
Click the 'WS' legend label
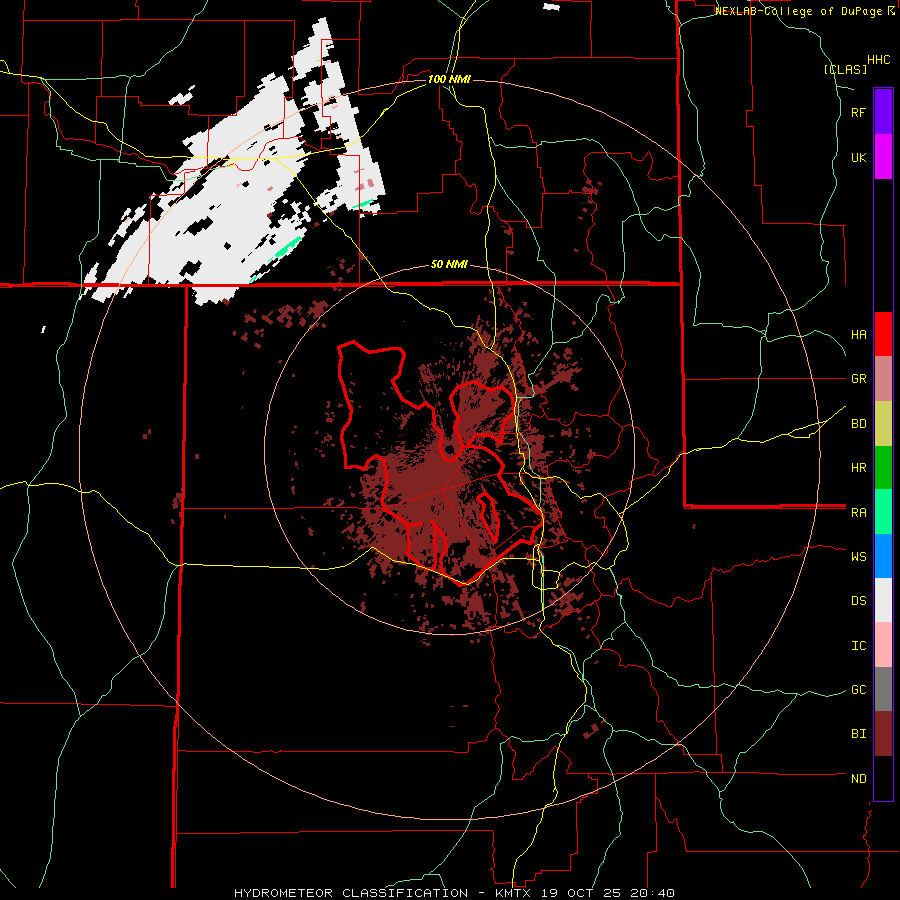click(858, 556)
